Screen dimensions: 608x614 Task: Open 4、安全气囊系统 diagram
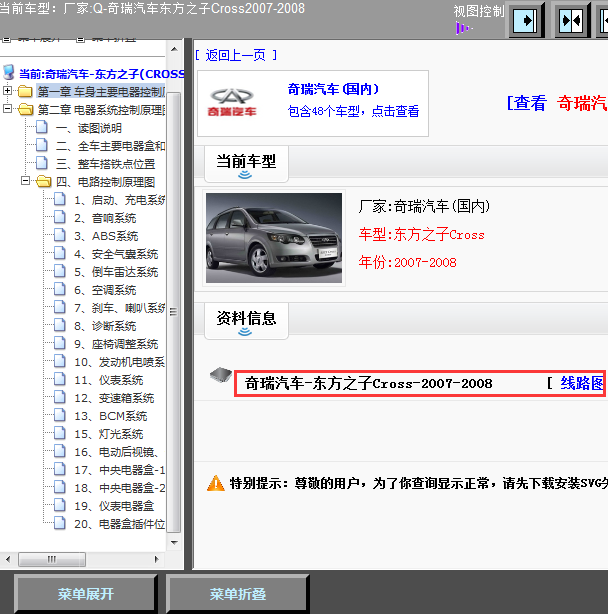tap(116, 254)
